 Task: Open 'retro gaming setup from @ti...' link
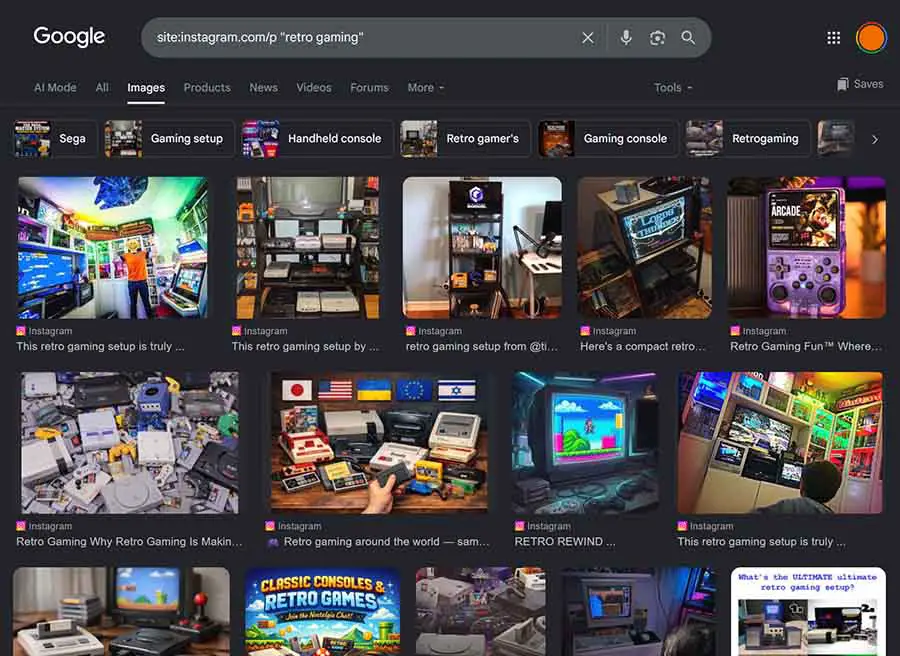tap(482, 347)
